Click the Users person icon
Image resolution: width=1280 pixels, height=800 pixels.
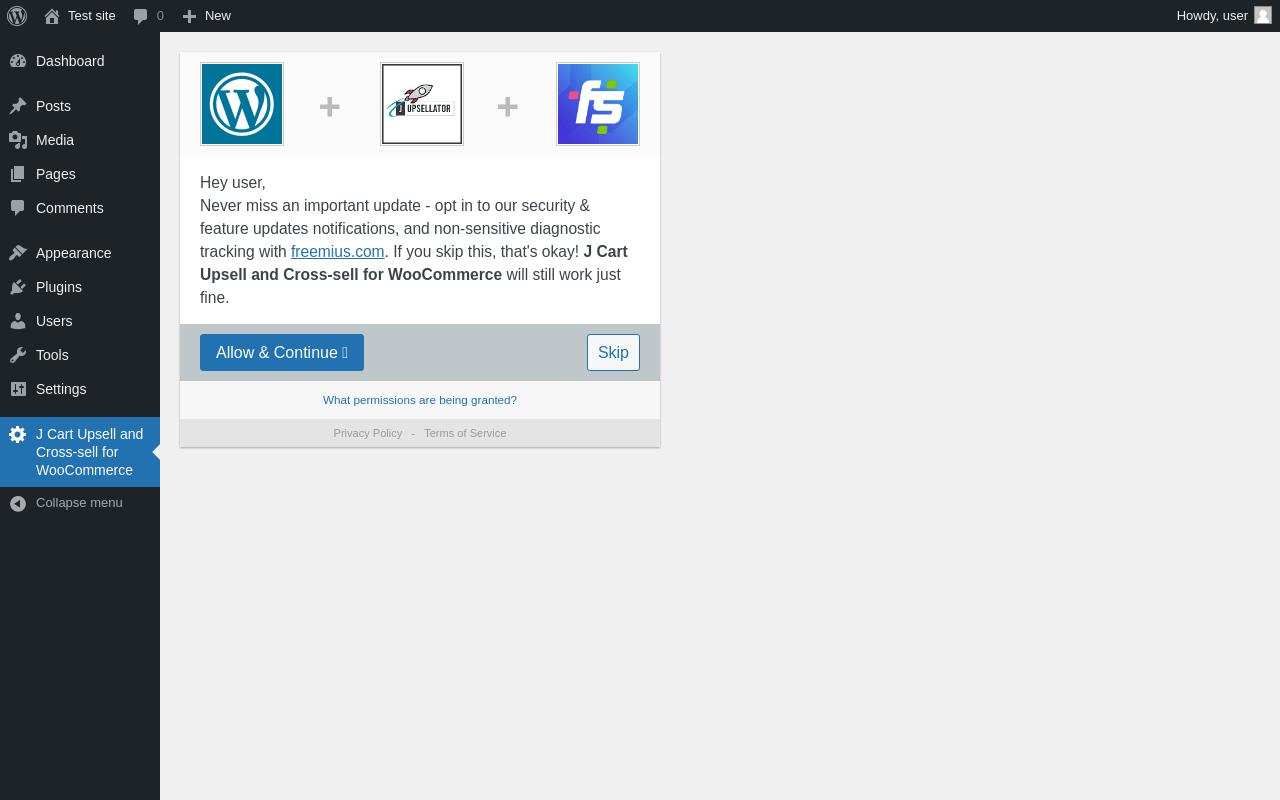pos(18,321)
